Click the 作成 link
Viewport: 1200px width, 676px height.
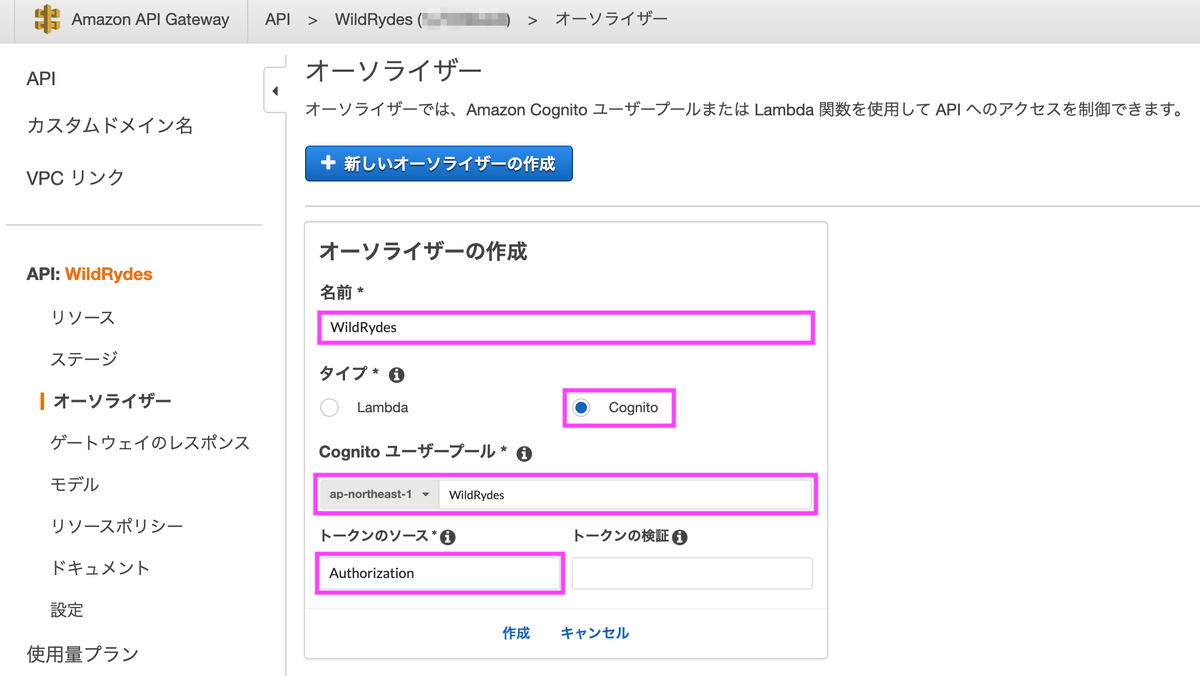pyautogui.click(x=516, y=633)
